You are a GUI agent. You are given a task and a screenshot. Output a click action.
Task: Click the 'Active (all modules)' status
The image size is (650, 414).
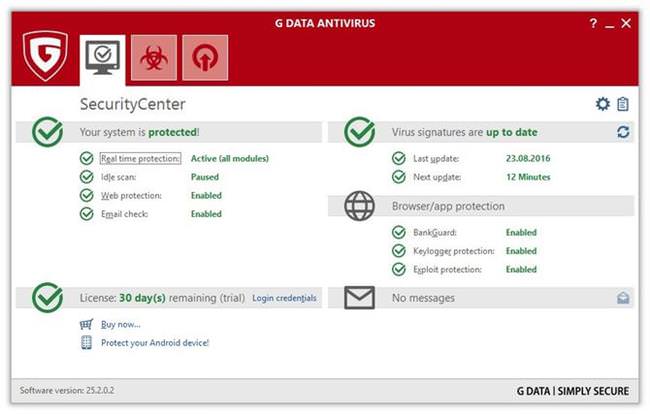point(230,158)
